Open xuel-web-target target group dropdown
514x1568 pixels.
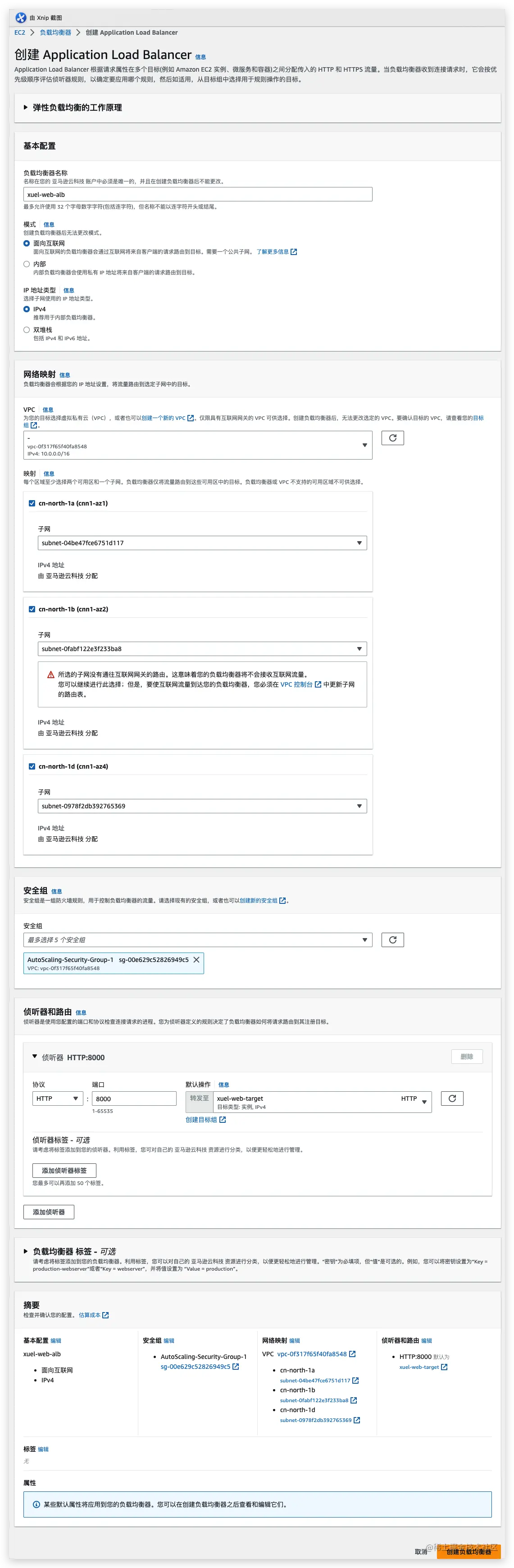click(x=323, y=1102)
